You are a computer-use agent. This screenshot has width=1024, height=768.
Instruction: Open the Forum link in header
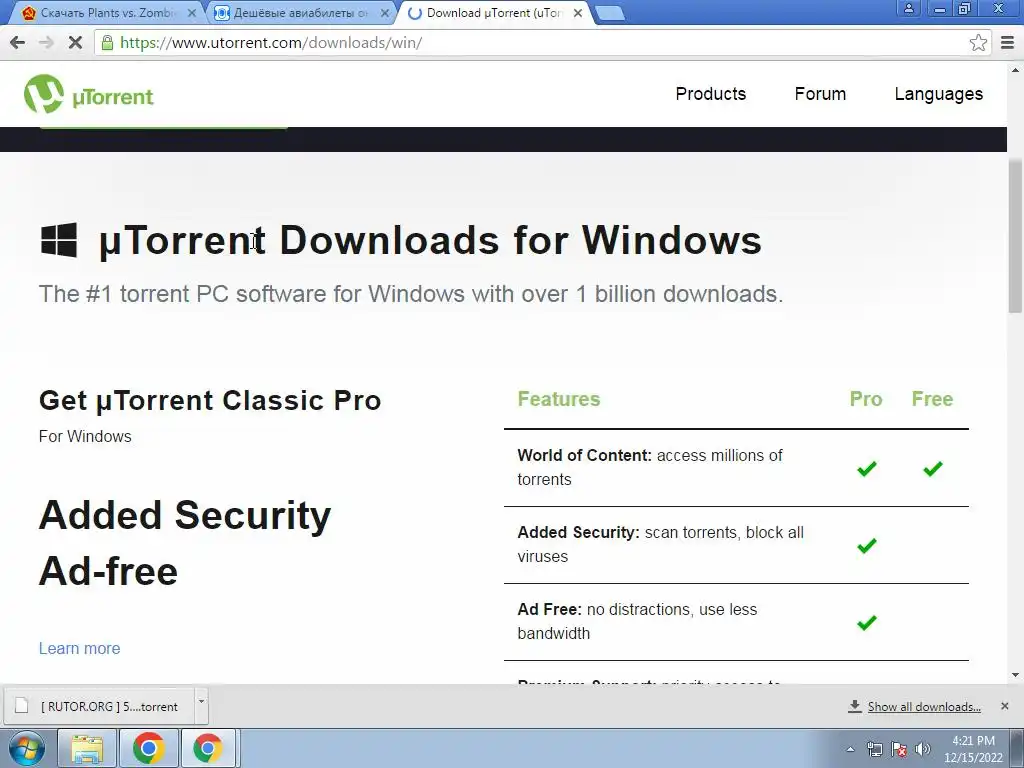click(x=820, y=94)
